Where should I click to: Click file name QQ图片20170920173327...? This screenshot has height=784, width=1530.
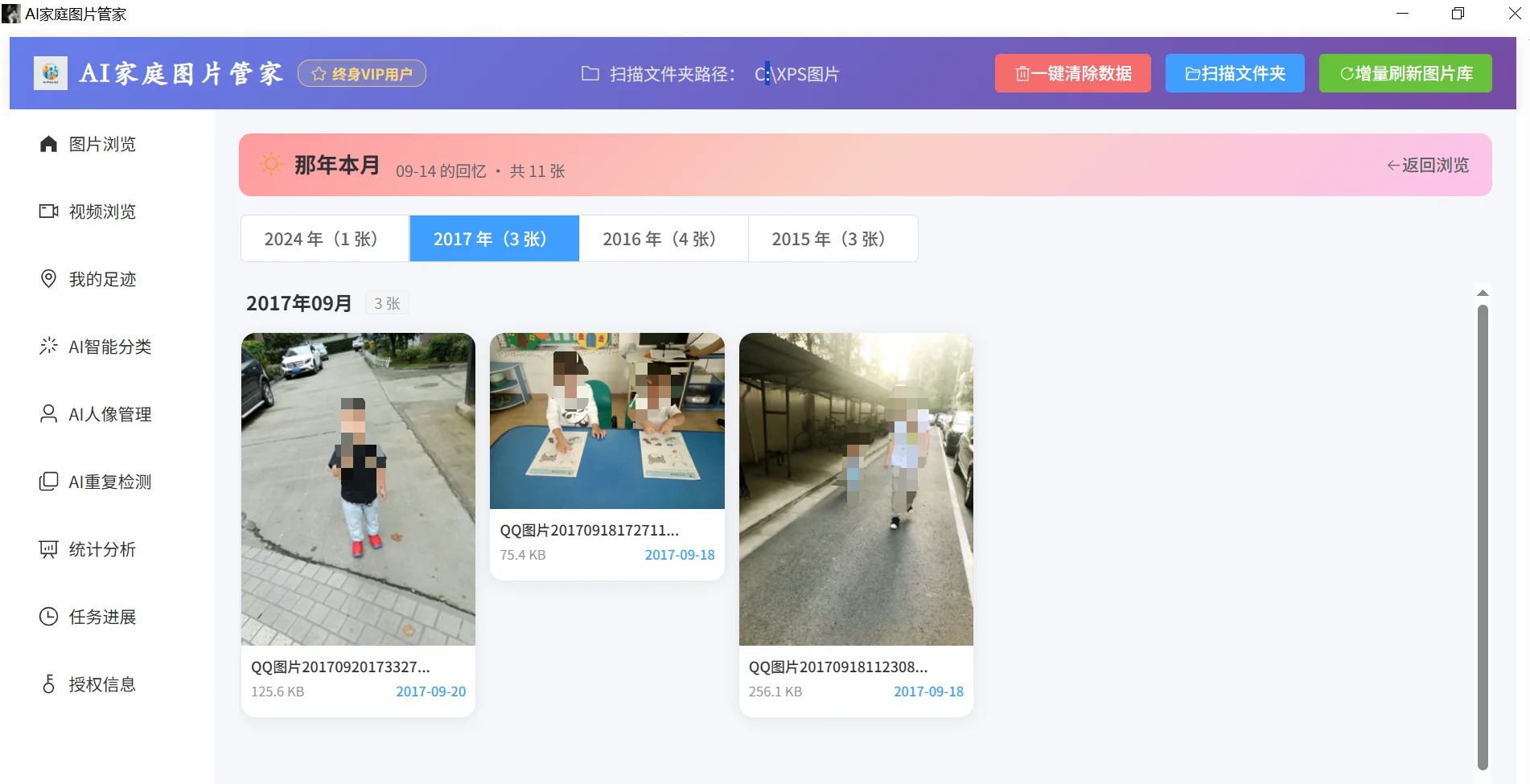coord(340,667)
